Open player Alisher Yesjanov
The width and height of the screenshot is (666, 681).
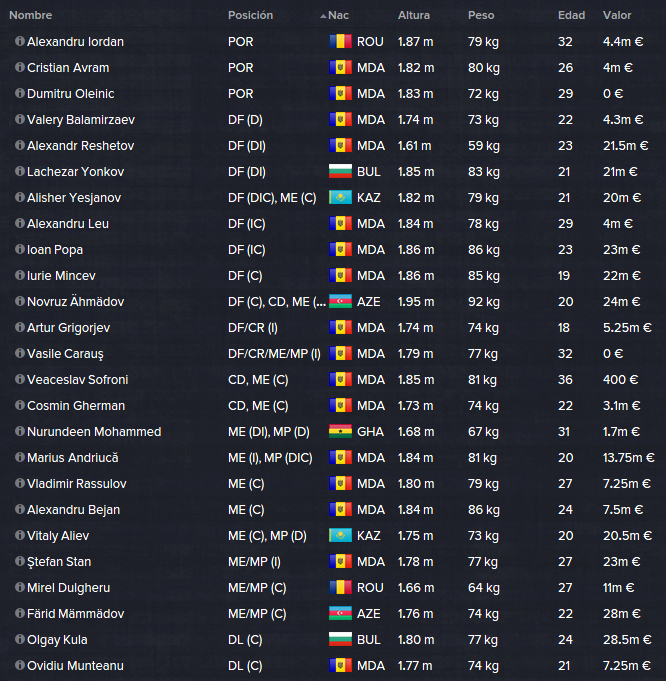pos(74,198)
